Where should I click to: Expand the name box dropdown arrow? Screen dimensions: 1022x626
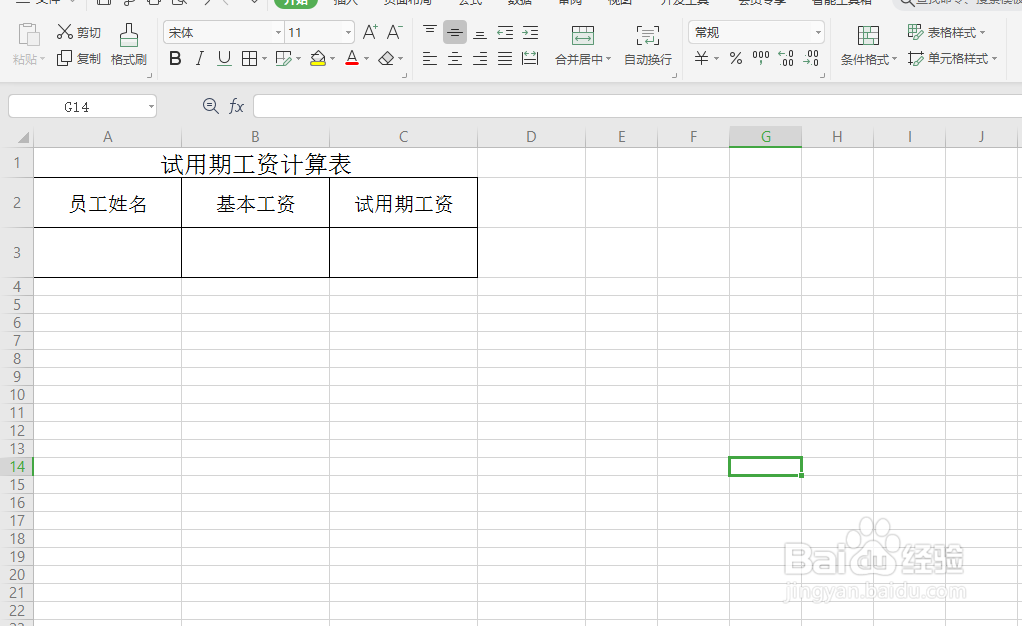click(x=151, y=106)
